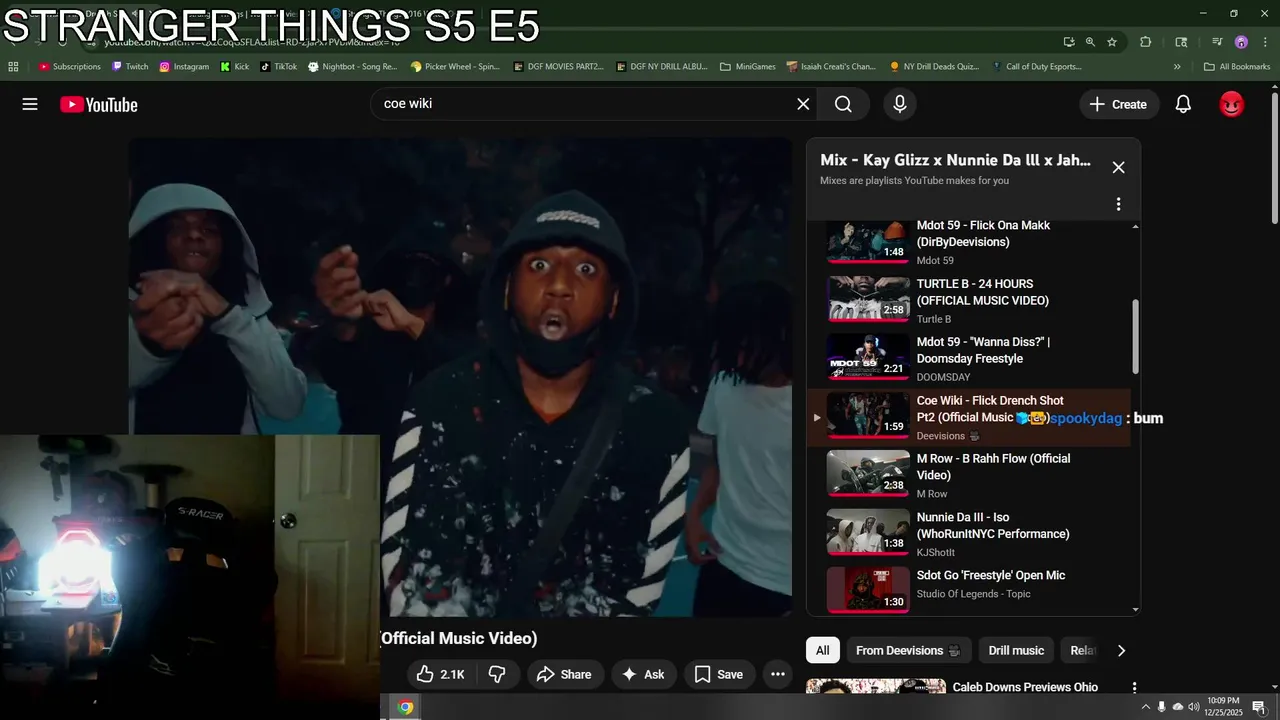Viewport: 1280px width, 720px height.
Task: Show more filter chips with right arrow
Action: [x=1121, y=650]
